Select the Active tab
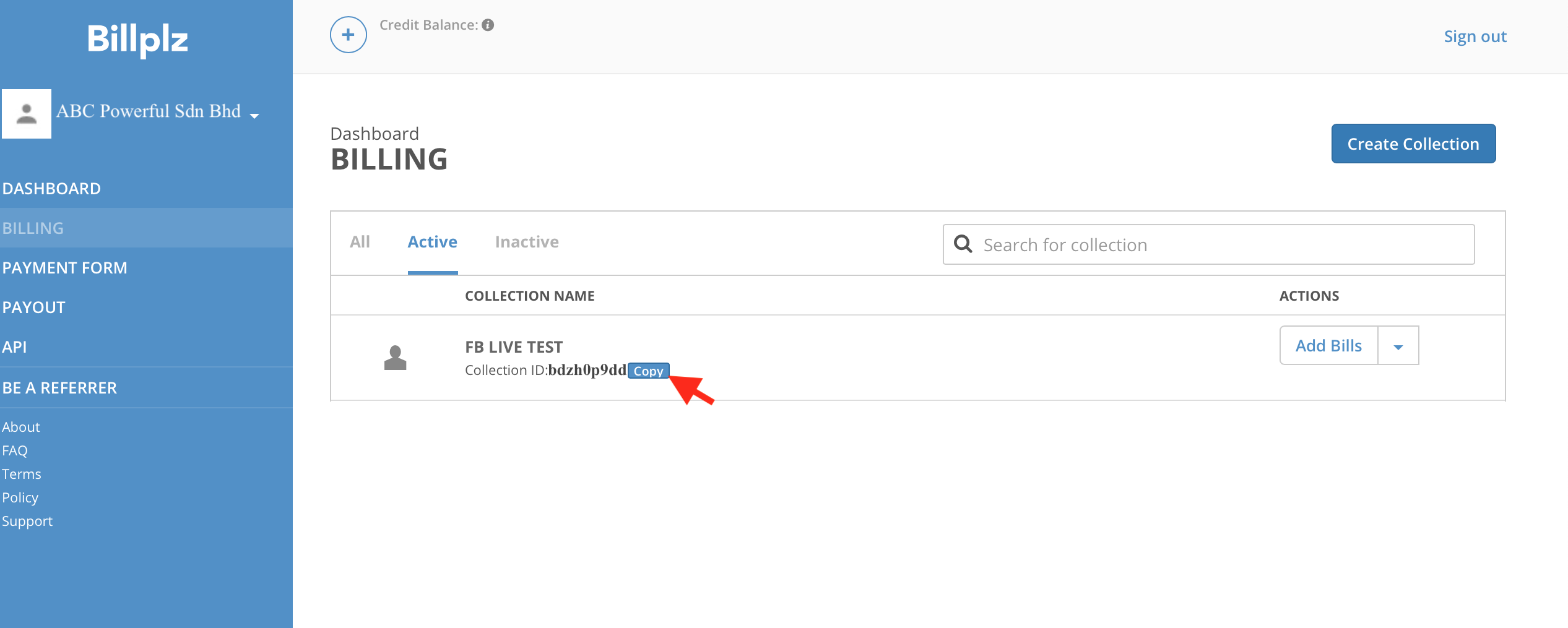The height and width of the screenshot is (628, 1568). [x=432, y=242]
